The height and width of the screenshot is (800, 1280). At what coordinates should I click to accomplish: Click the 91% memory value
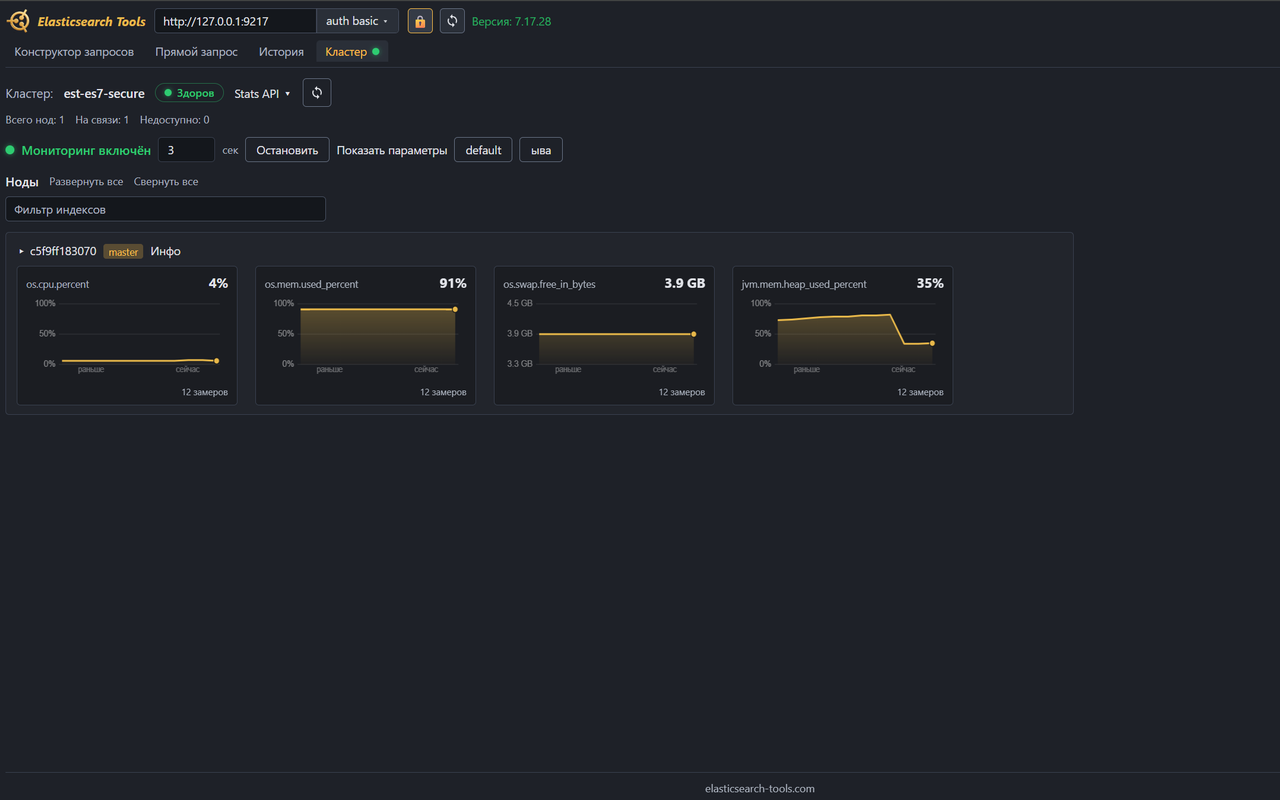(x=453, y=283)
